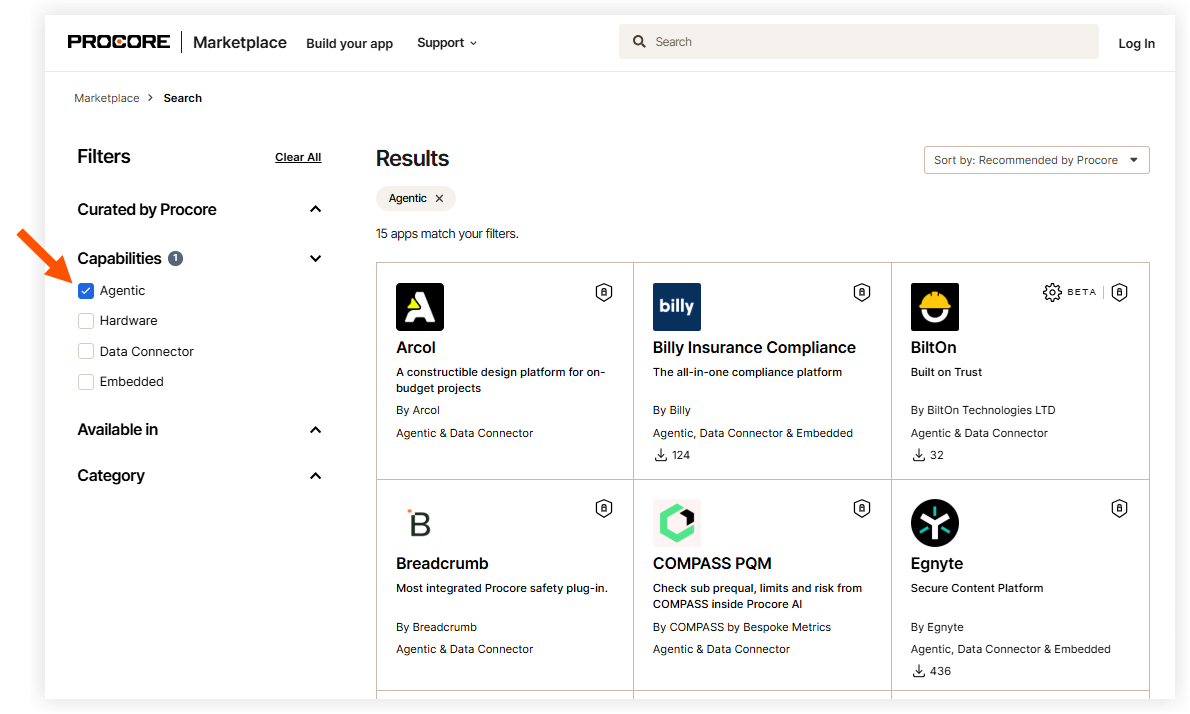Click the shield badge on the Breadcrumb card
This screenshot has width=1190, height=714.
click(603, 508)
